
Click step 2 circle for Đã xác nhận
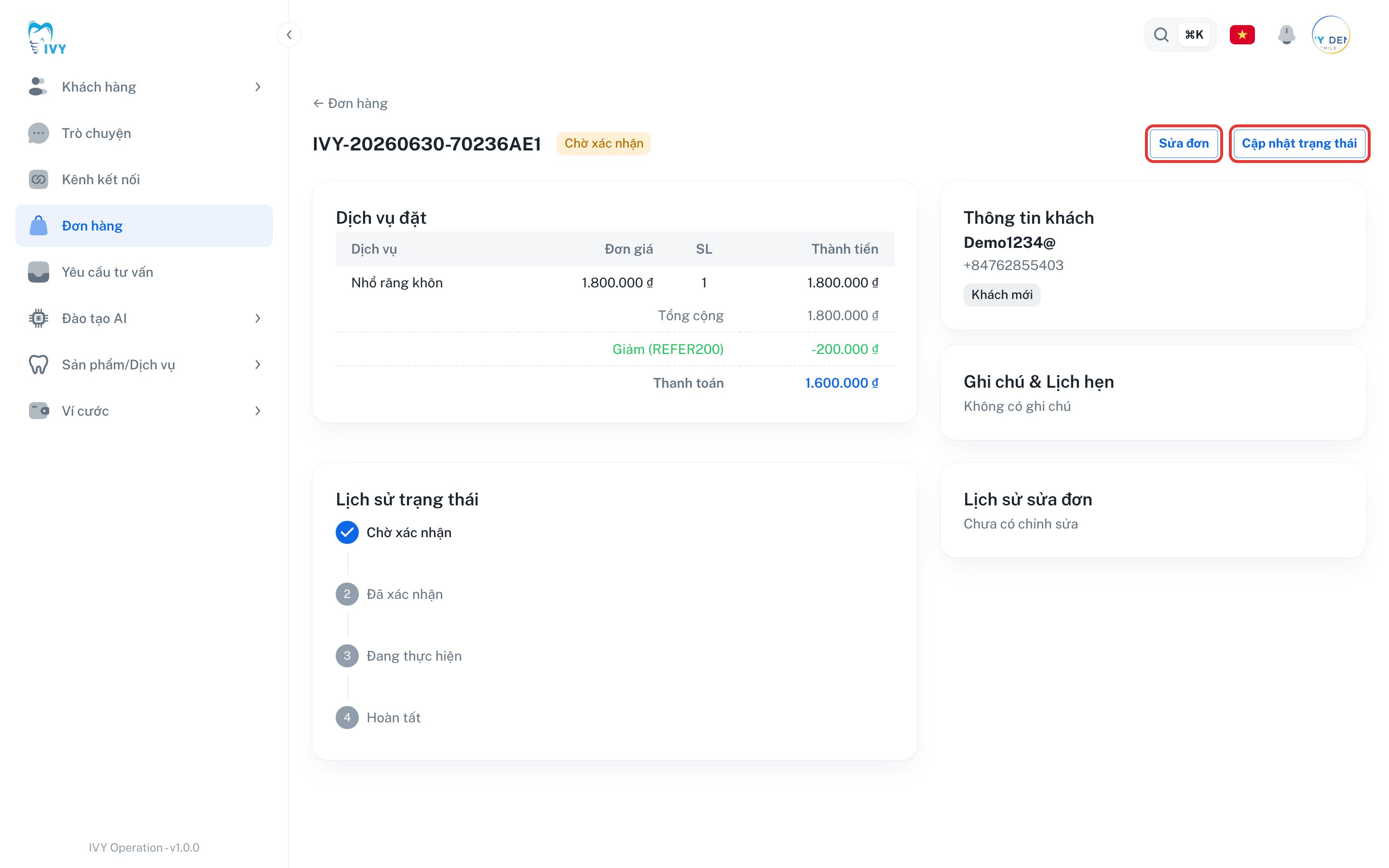coord(347,594)
